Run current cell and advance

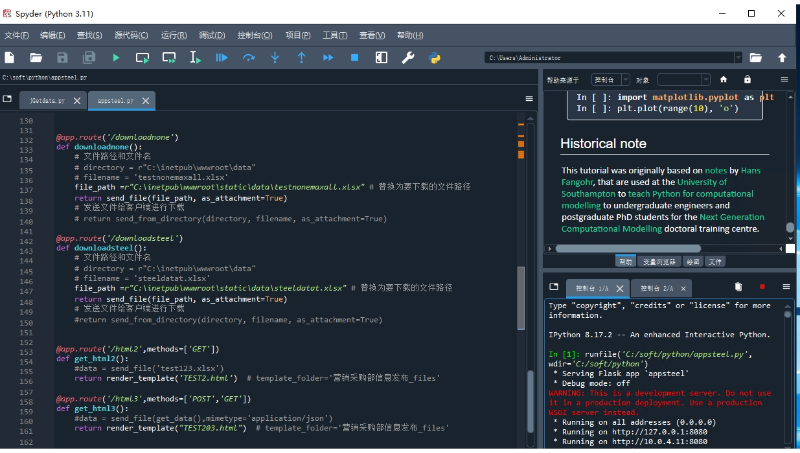click(169, 58)
